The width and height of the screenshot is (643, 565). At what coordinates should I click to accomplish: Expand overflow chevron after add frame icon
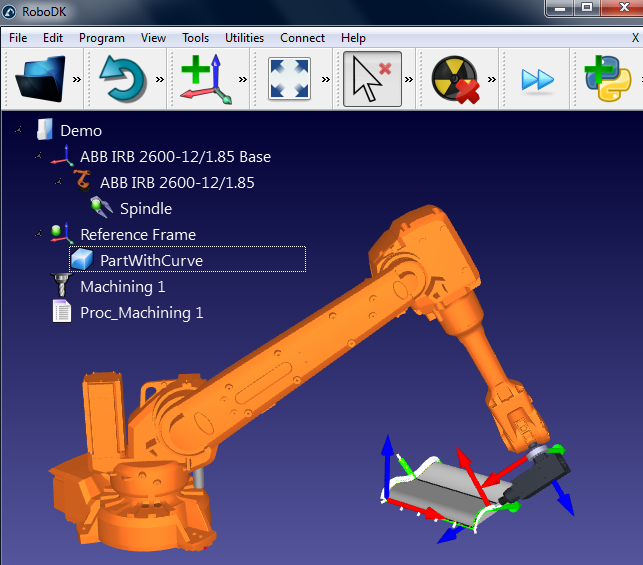tap(243, 79)
